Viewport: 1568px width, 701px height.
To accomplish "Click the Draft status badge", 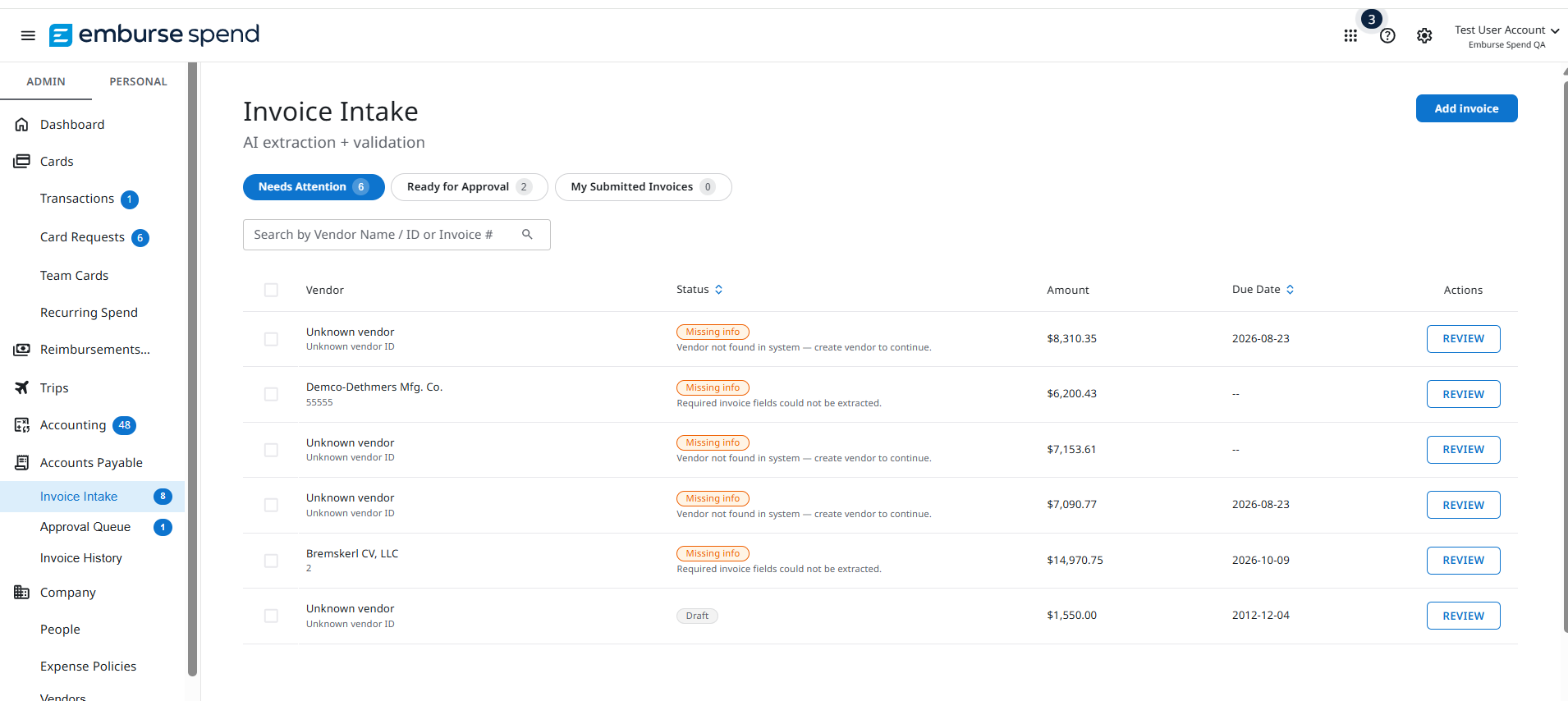I will coord(697,616).
